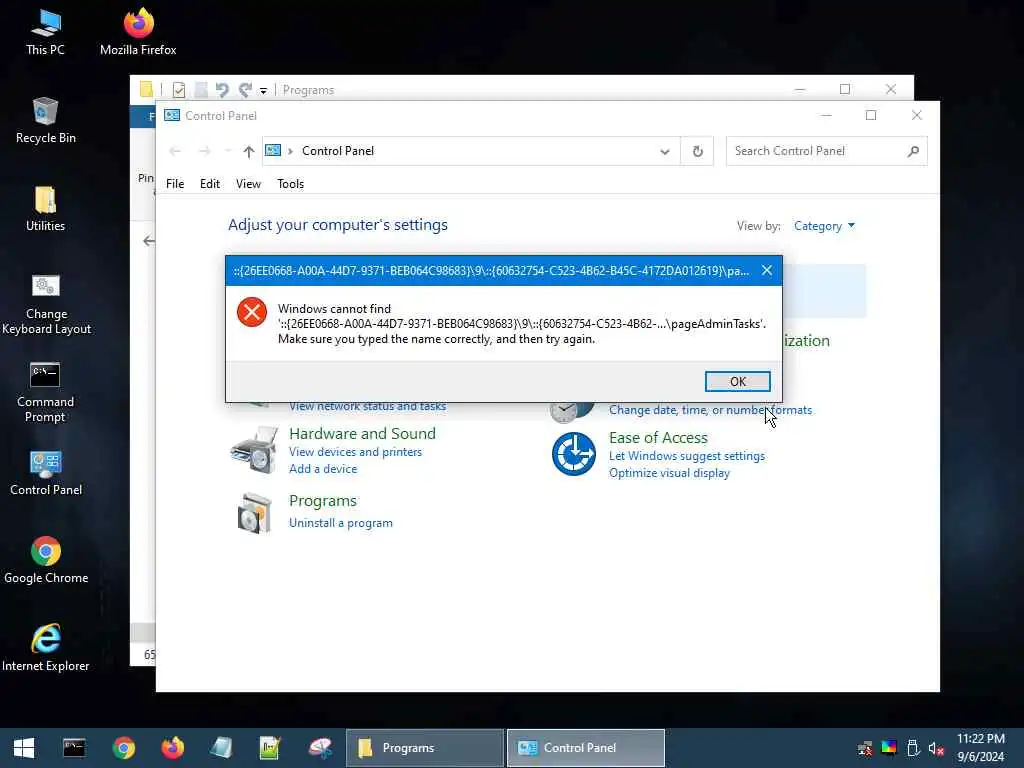Expand the address bar history dropdown
The width and height of the screenshot is (1024, 768).
pos(665,152)
